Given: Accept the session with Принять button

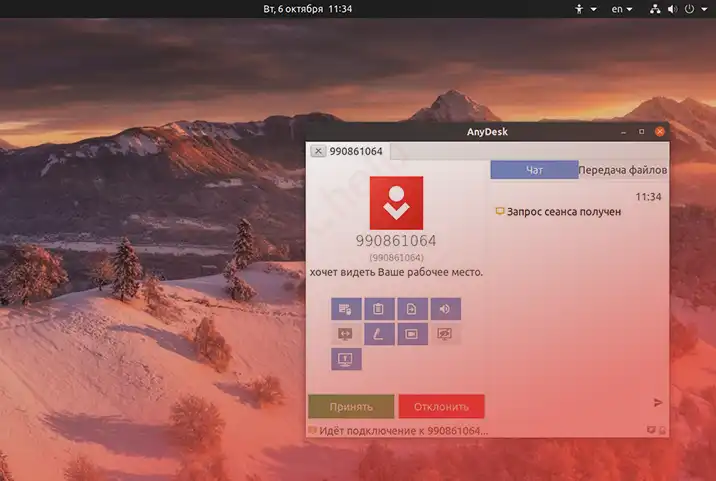Looking at the screenshot, I should (x=351, y=407).
